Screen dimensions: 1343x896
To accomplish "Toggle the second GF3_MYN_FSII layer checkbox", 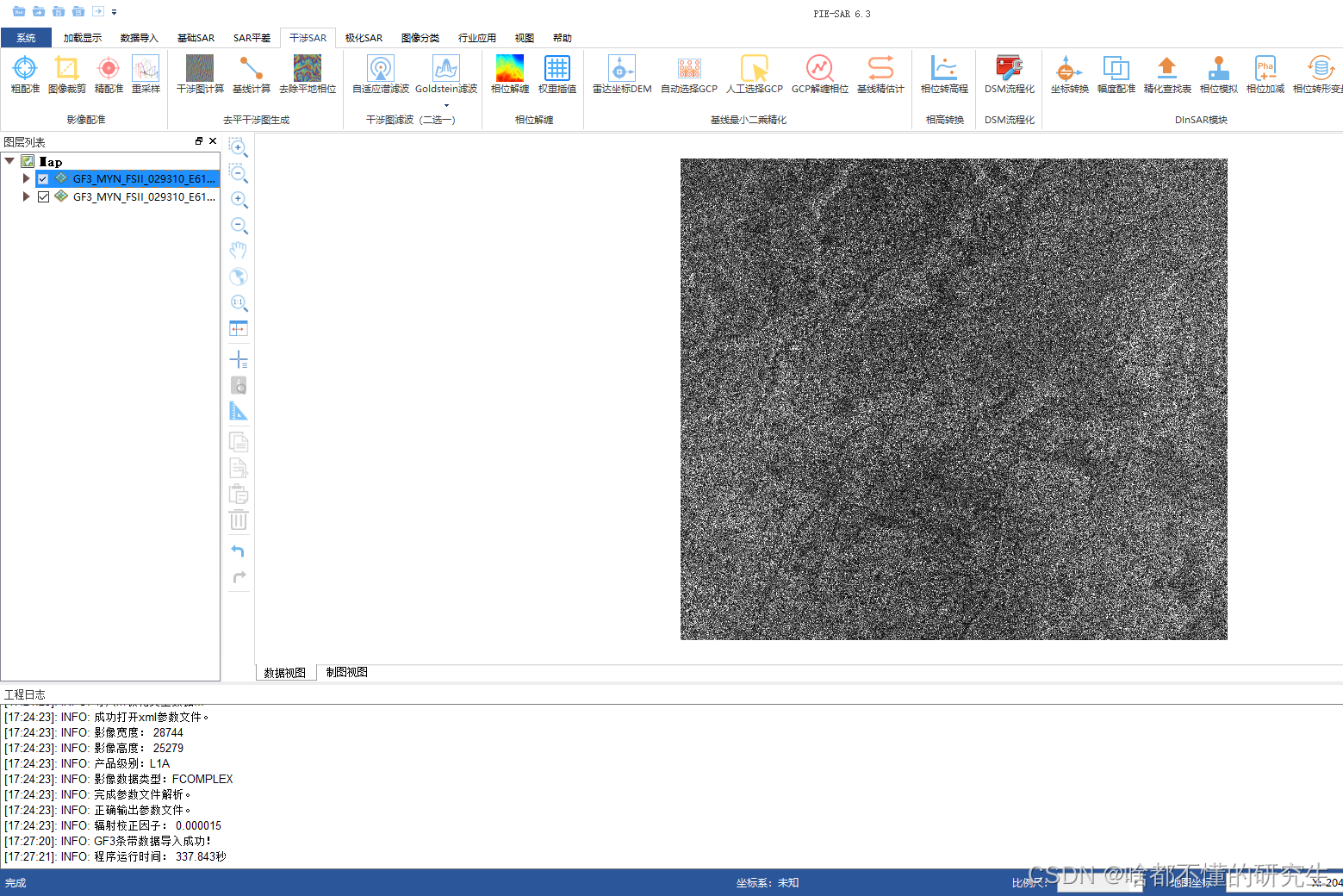I will (43, 197).
